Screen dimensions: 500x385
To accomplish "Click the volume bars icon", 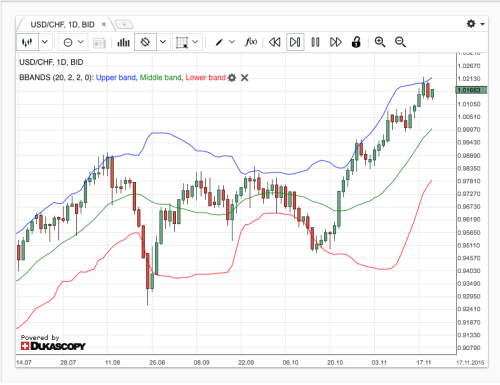I will pyautogui.click(x=123, y=42).
